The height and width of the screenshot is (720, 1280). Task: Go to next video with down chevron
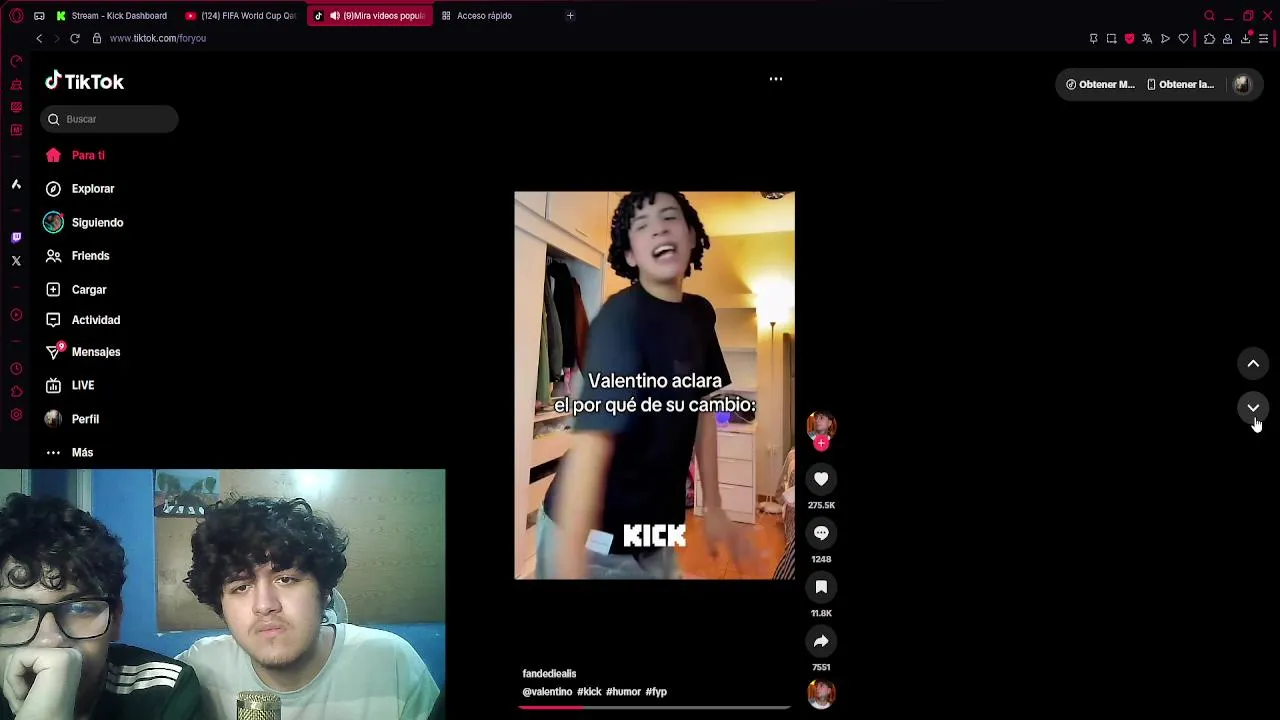tap(1253, 408)
